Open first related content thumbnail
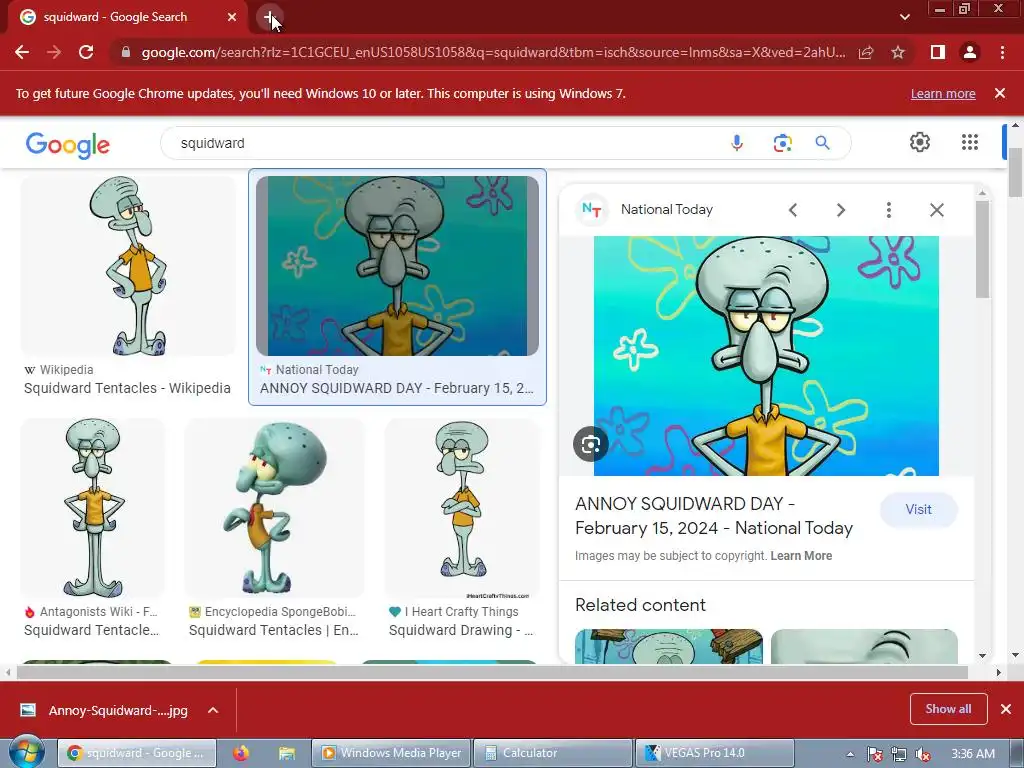 coord(669,647)
